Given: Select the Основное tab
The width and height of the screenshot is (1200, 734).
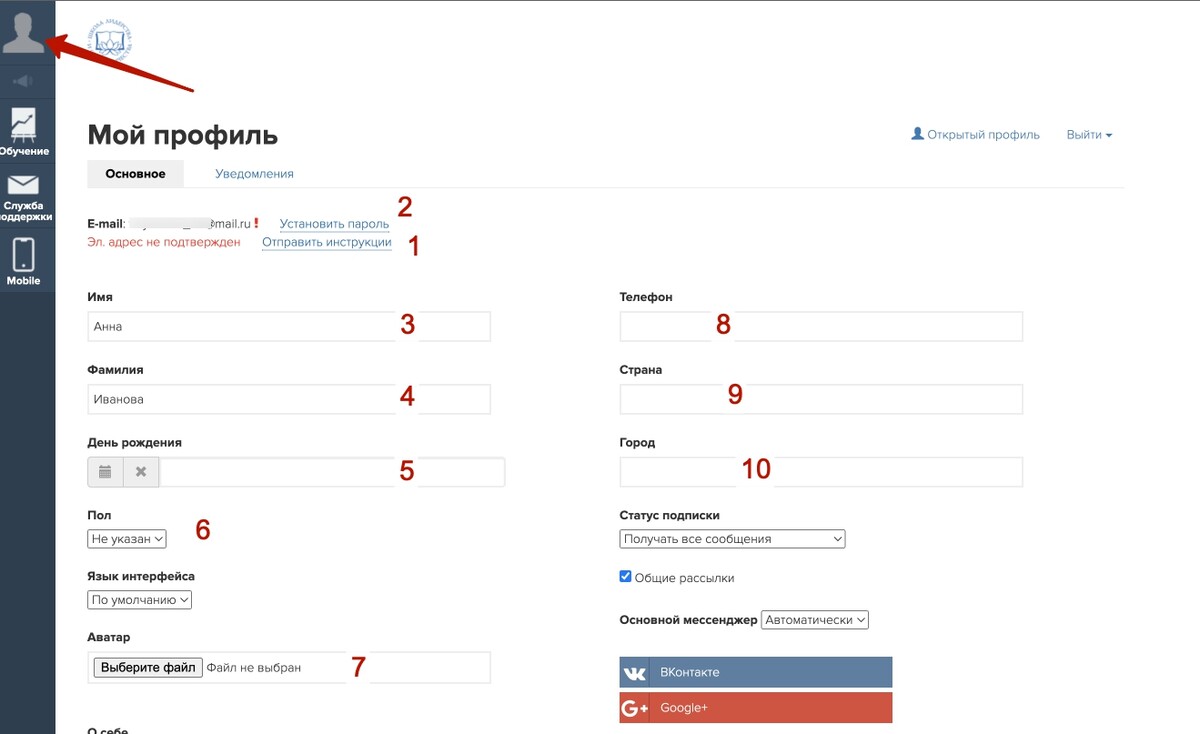Looking at the screenshot, I should point(135,174).
